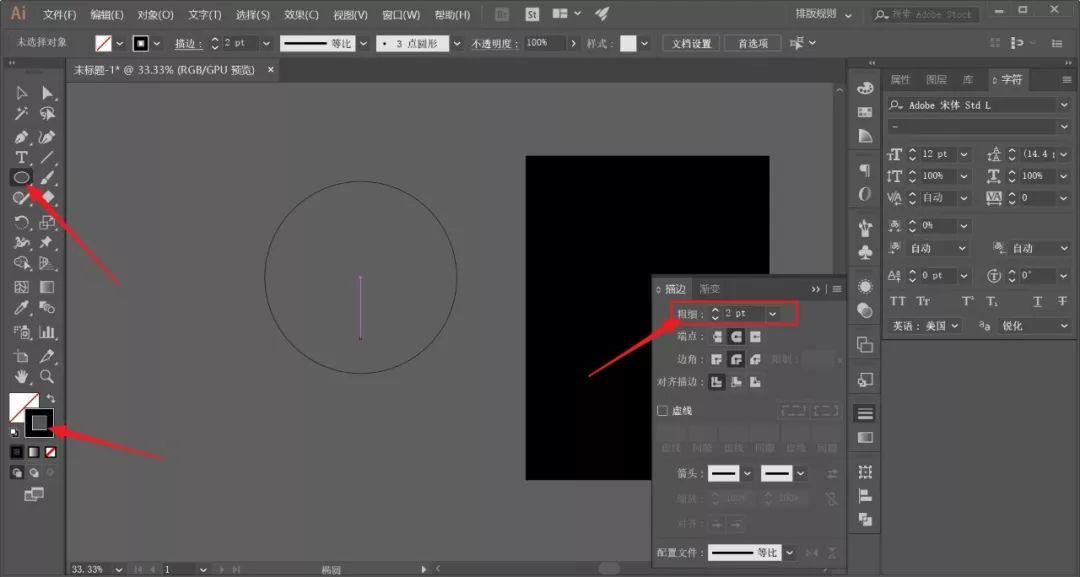Open the 文件(F) menu
Image resolution: width=1080 pixels, height=577 pixels.
[x=60, y=14]
